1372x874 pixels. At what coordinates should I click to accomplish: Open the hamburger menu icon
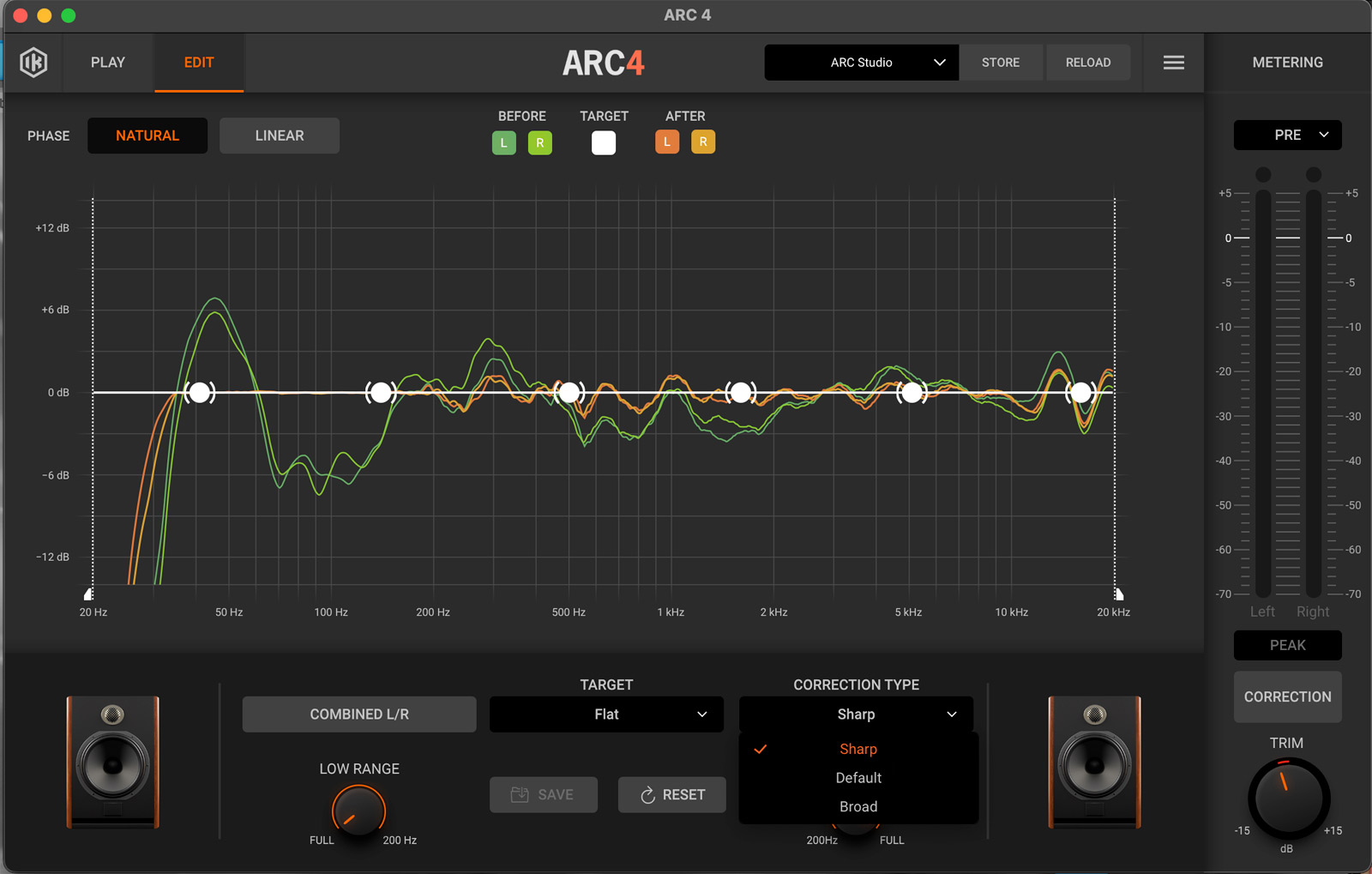click(1173, 63)
